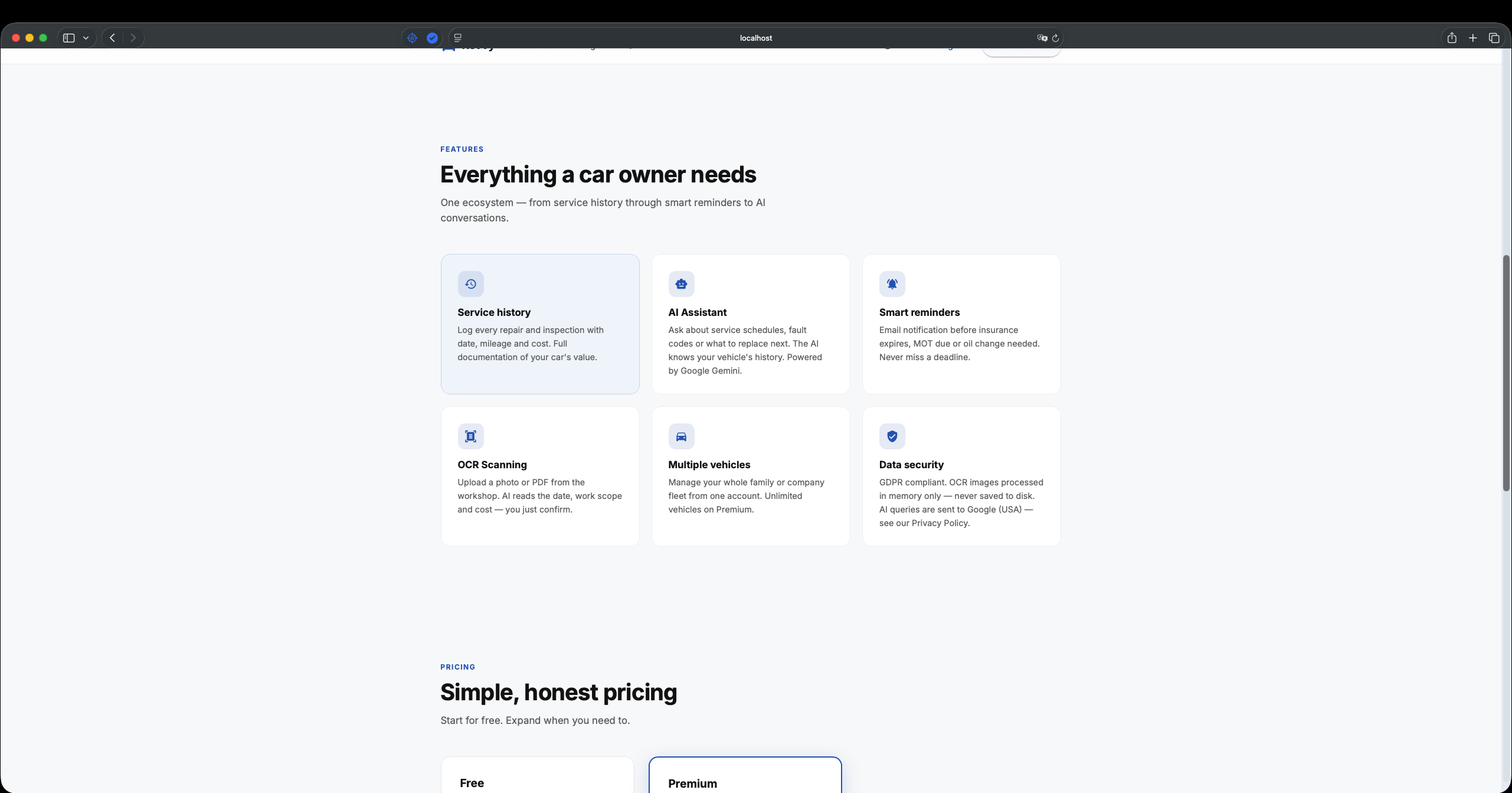Click the Smart reminders bell icon

click(892, 284)
